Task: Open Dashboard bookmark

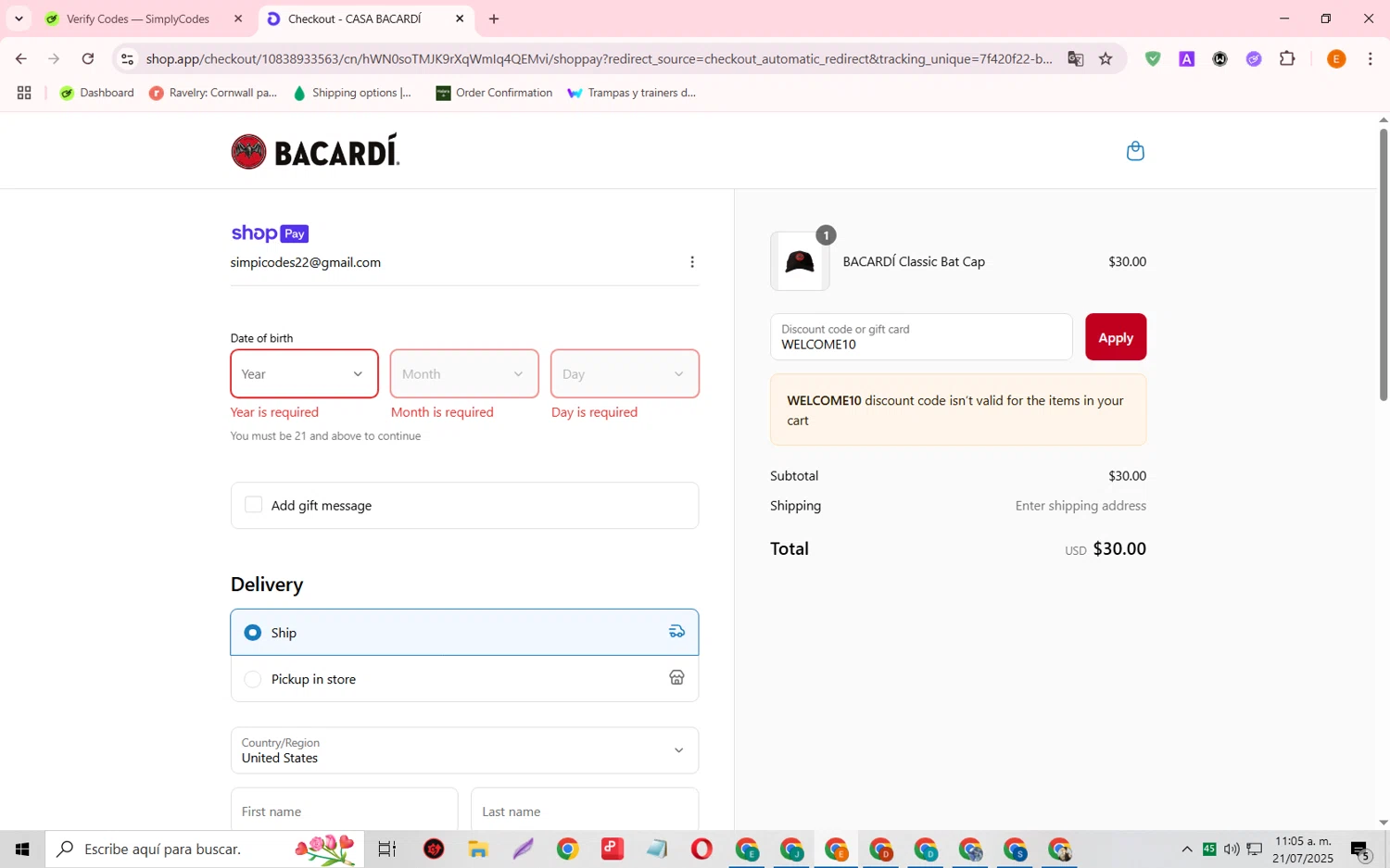Action: tap(97, 93)
